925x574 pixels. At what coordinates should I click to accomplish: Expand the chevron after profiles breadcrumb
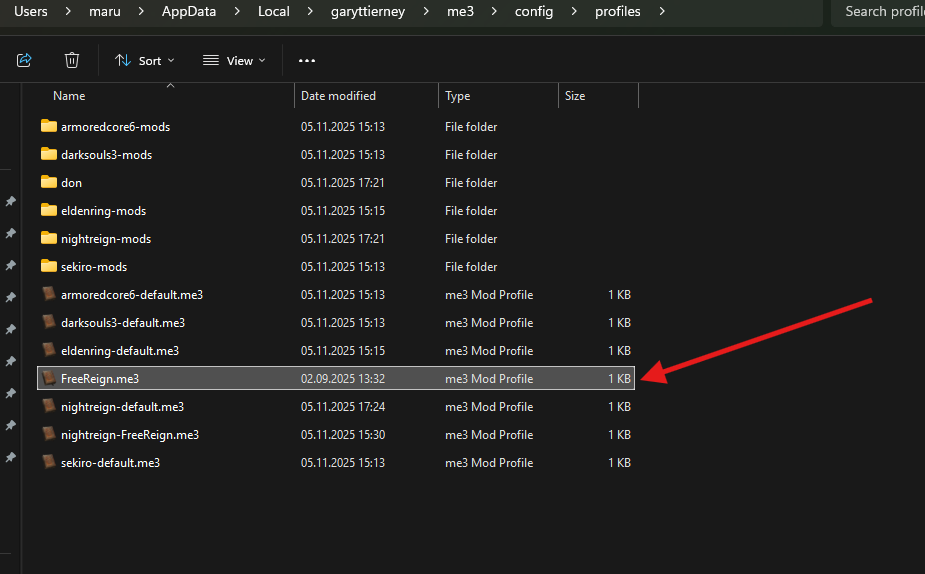[x=661, y=12]
